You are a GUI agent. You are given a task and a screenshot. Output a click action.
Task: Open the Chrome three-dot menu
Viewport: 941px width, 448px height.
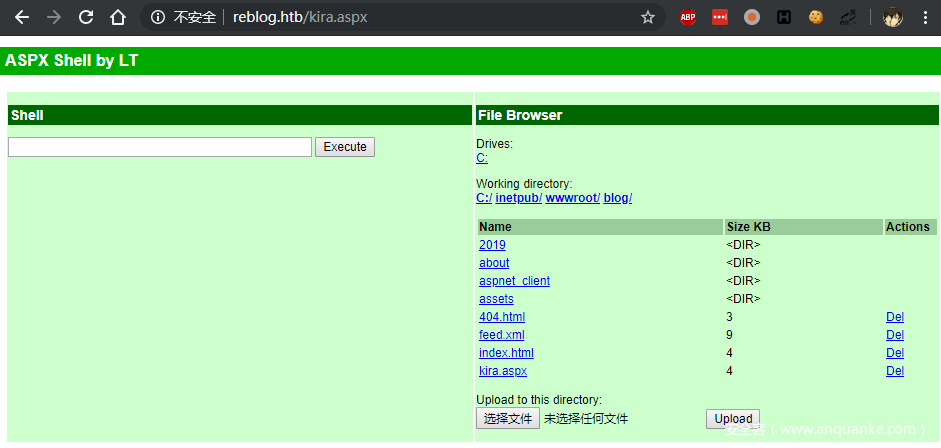point(925,17)
